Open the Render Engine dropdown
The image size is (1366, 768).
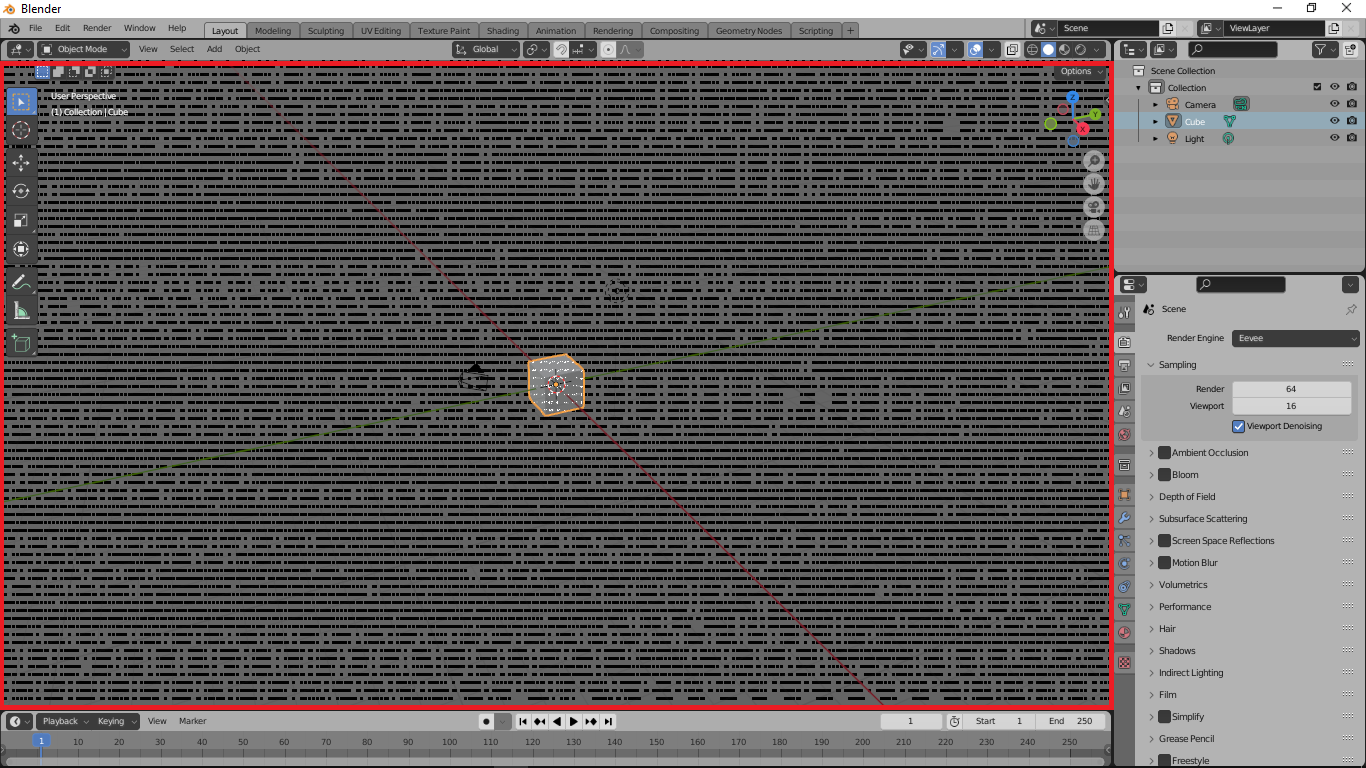point(1295,338)
